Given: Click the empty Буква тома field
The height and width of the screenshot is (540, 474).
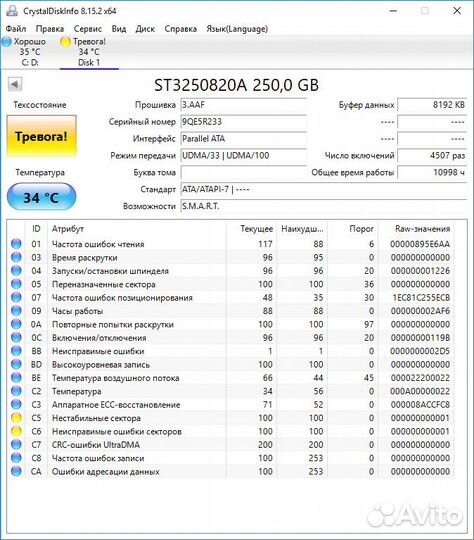Looking at the screenshot, I should [x=244, y=172].
